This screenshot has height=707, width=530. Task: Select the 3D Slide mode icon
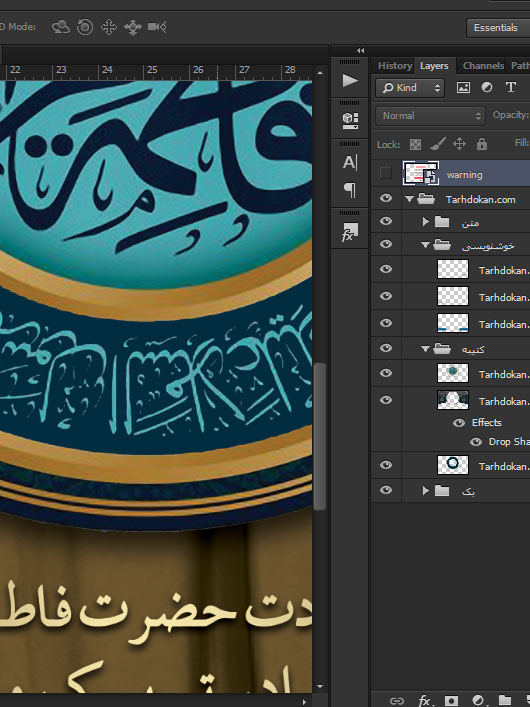coord(133,27)
